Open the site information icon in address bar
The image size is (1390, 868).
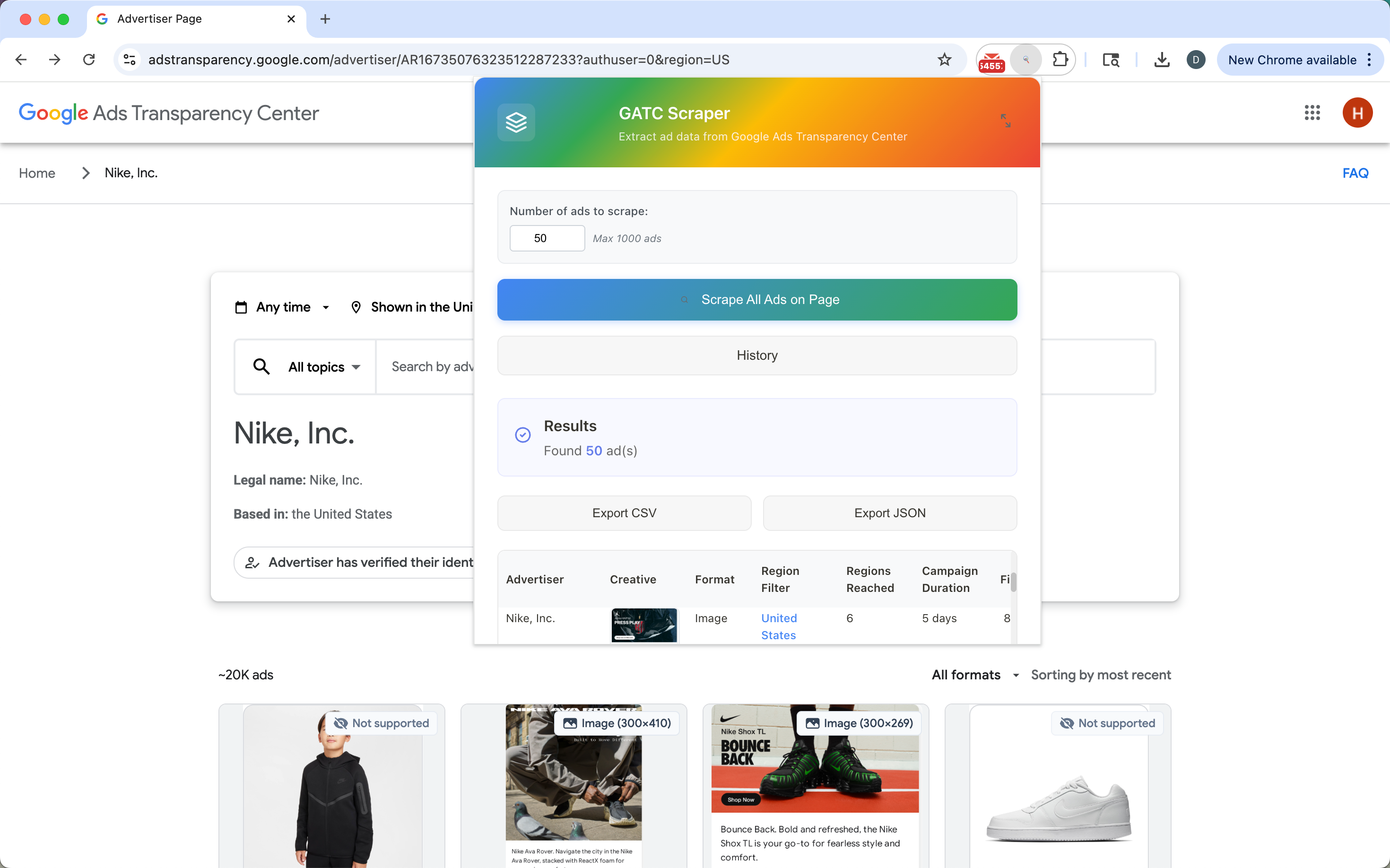click(129, 59)
